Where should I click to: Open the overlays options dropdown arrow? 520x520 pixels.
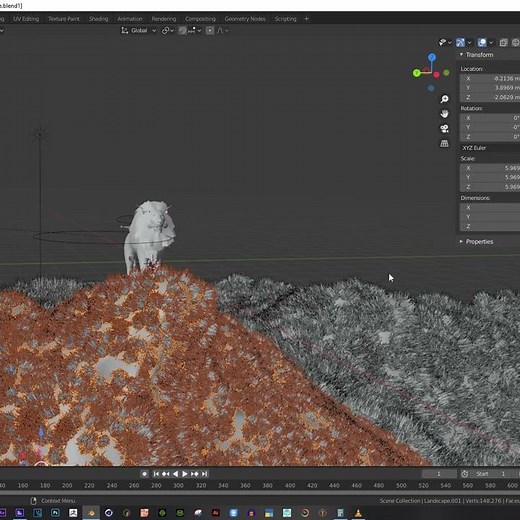click(491, 42)
